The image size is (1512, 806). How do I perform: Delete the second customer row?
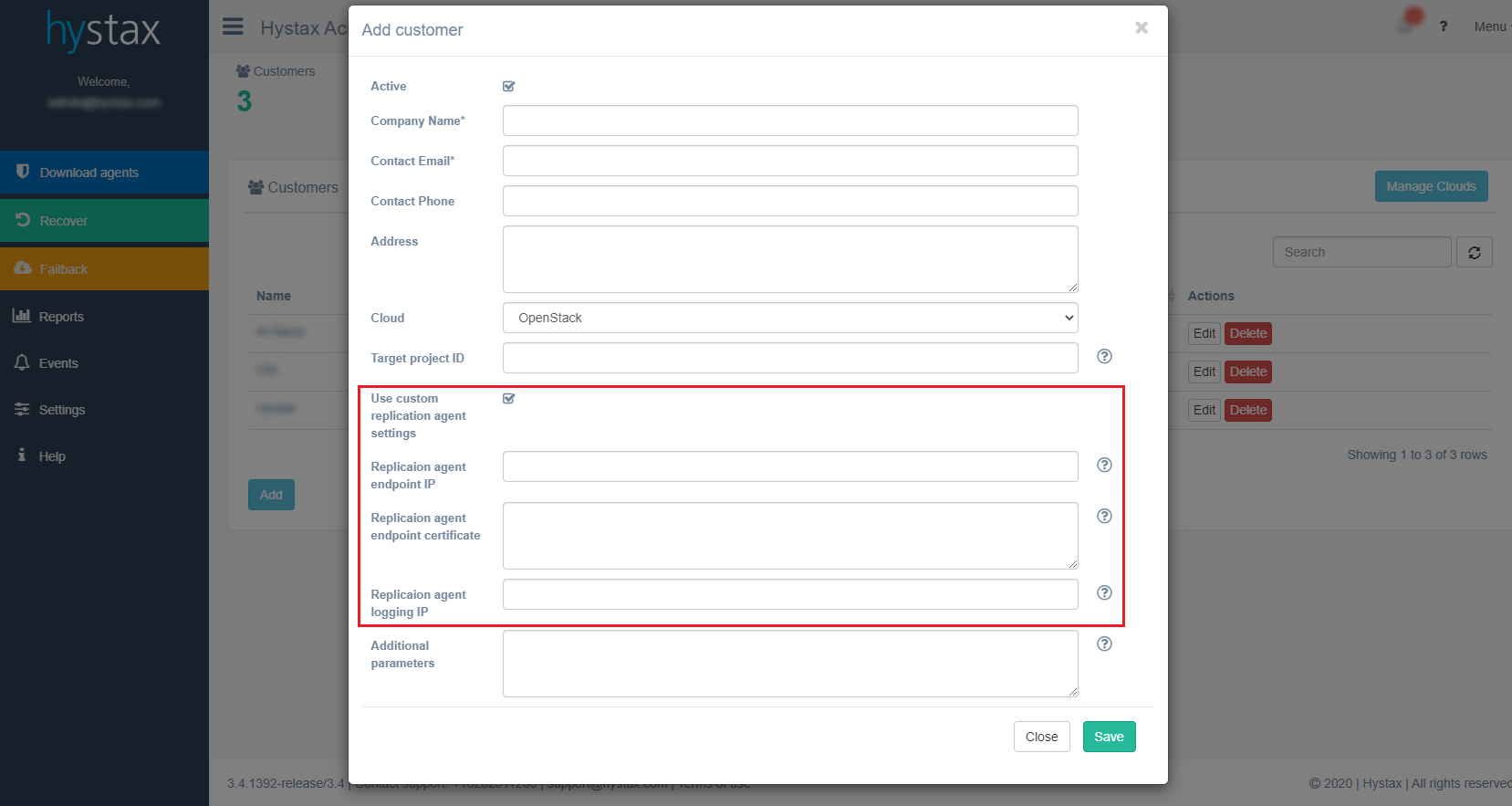[x=1248, y=372]
